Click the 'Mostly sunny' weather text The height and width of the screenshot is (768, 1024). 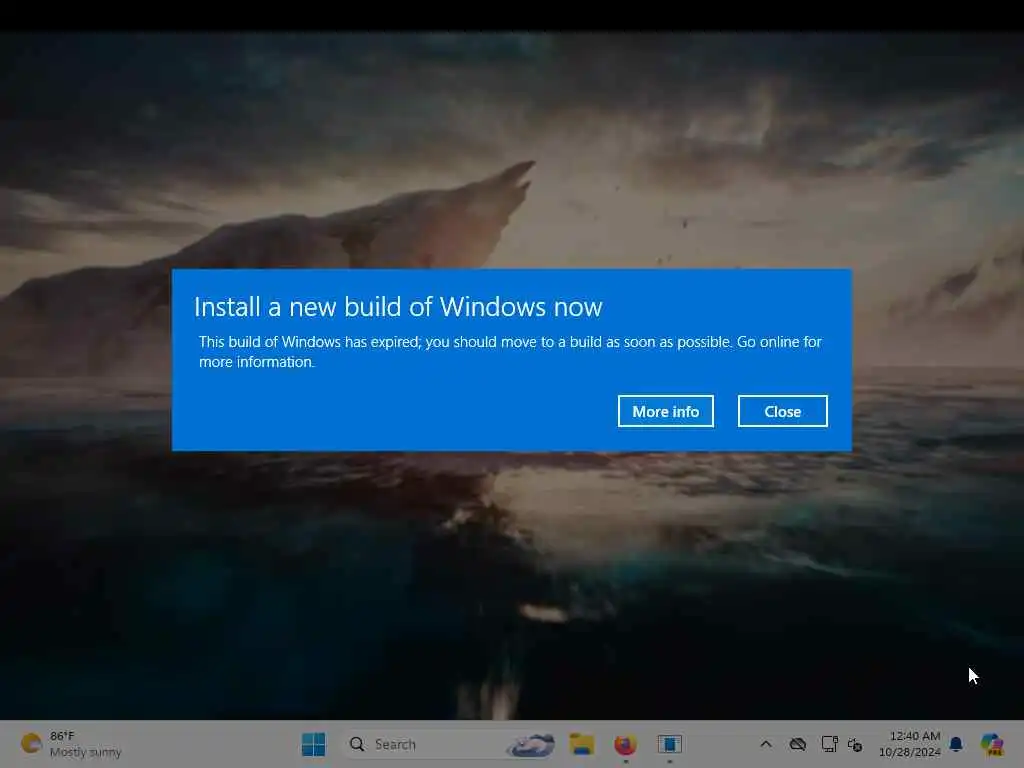pyautogui.click(x=86, y=752)
